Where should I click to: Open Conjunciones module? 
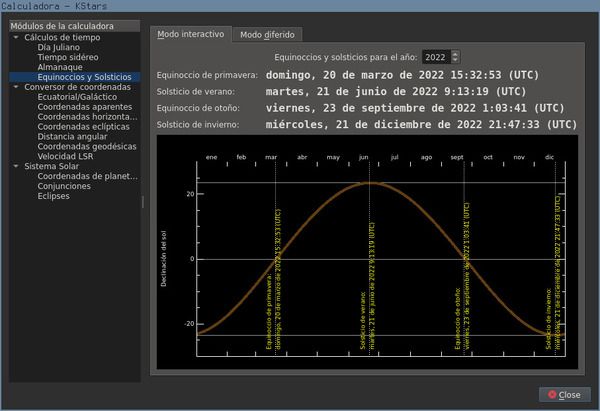point(65,186)
